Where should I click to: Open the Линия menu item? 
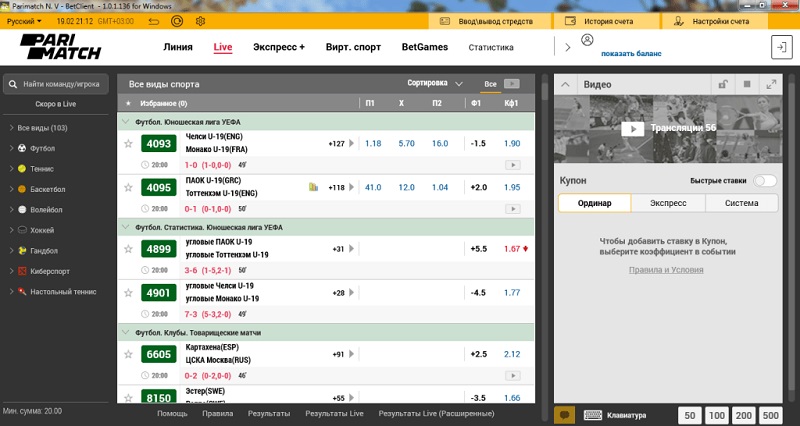(178, 47)
